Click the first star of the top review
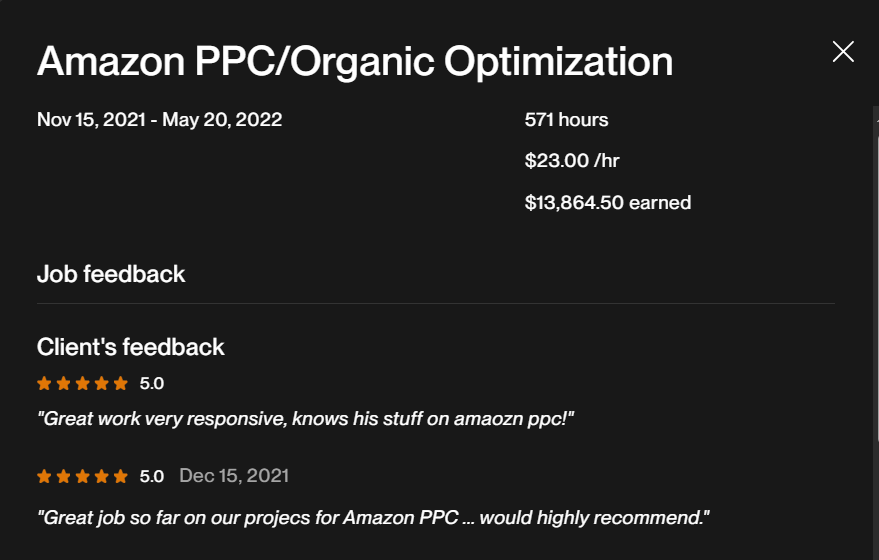The height and width of the screenshot is (560, 879). tap(44, 383)
